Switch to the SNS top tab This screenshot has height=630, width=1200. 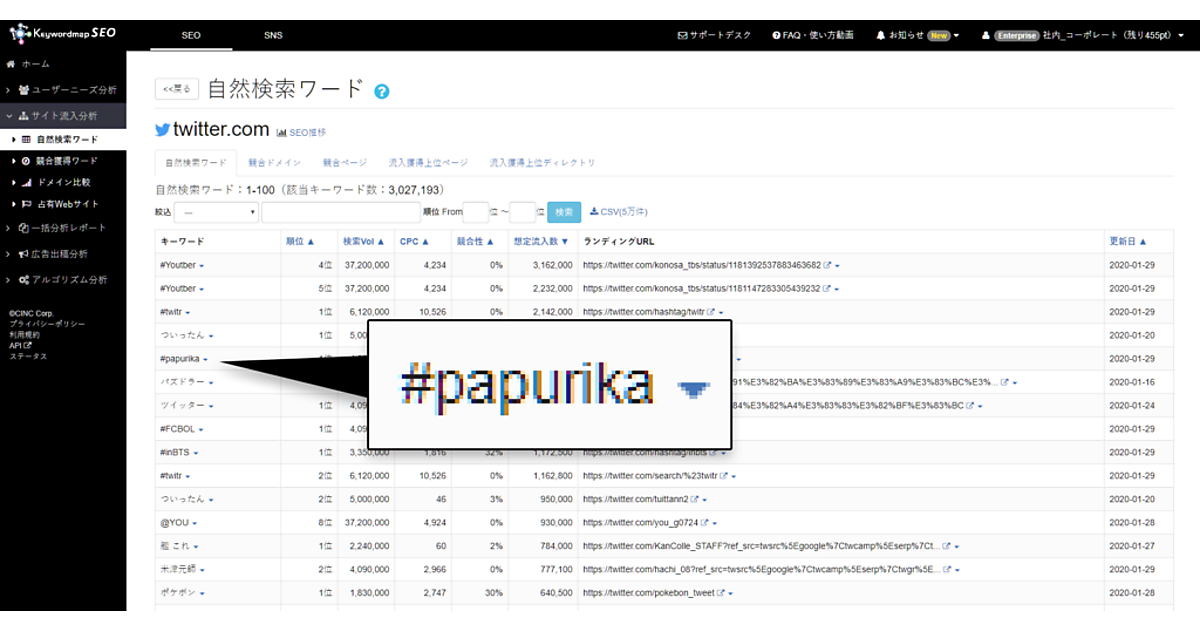coord(273,35)
